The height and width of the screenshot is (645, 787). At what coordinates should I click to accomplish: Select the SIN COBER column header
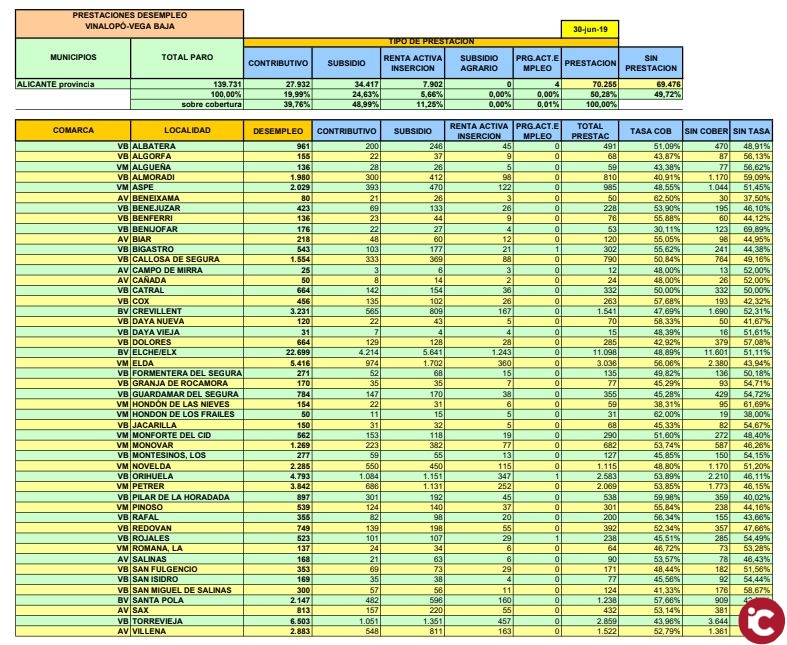(x=704, y=130)
